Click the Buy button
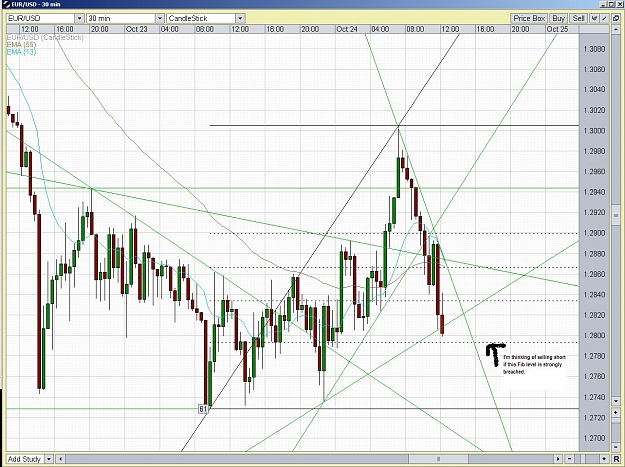The image size is (625, 467). (559, 18)
